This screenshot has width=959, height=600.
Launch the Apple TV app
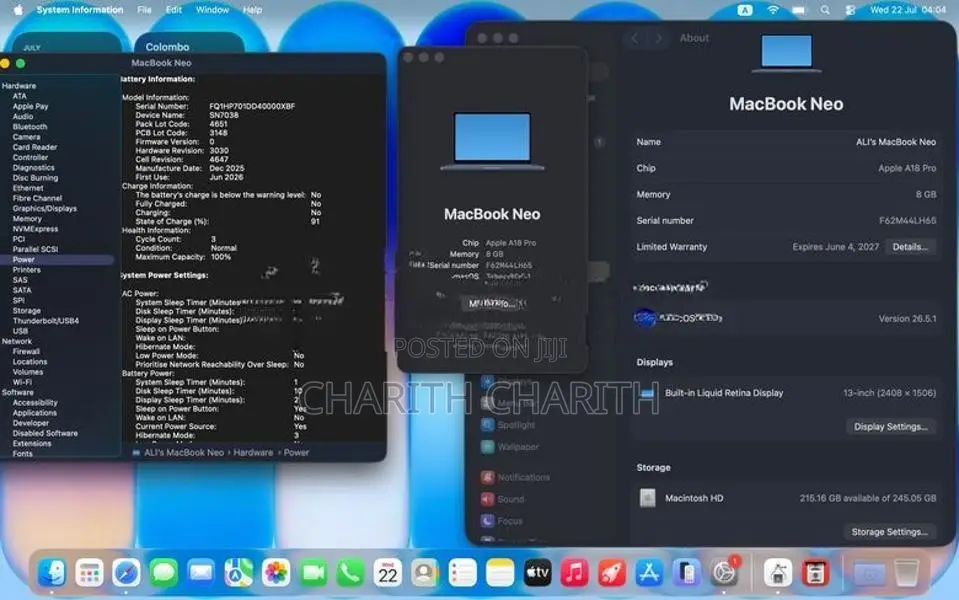537,573
